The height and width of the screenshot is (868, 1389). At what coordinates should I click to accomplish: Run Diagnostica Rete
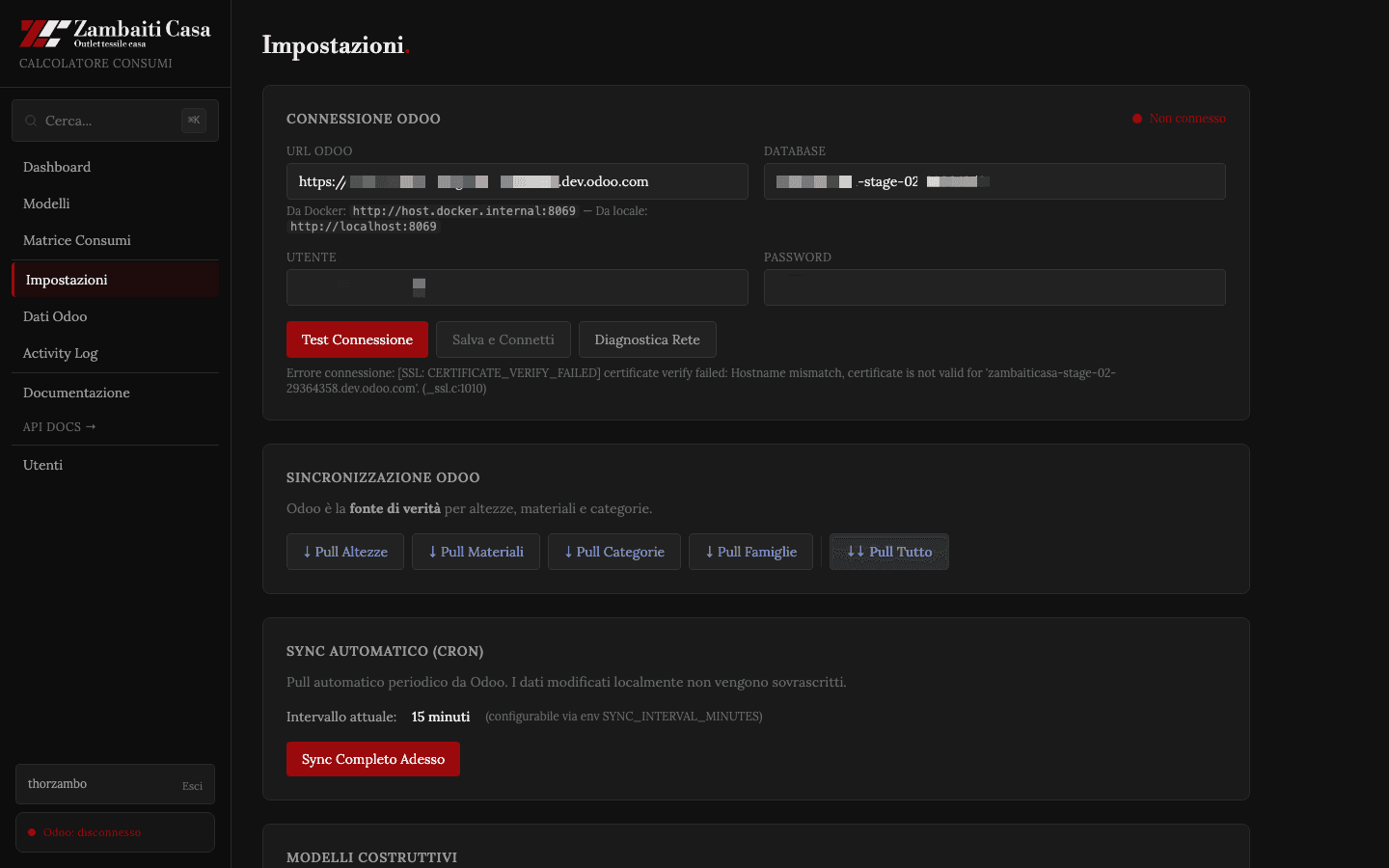[647, 339]
